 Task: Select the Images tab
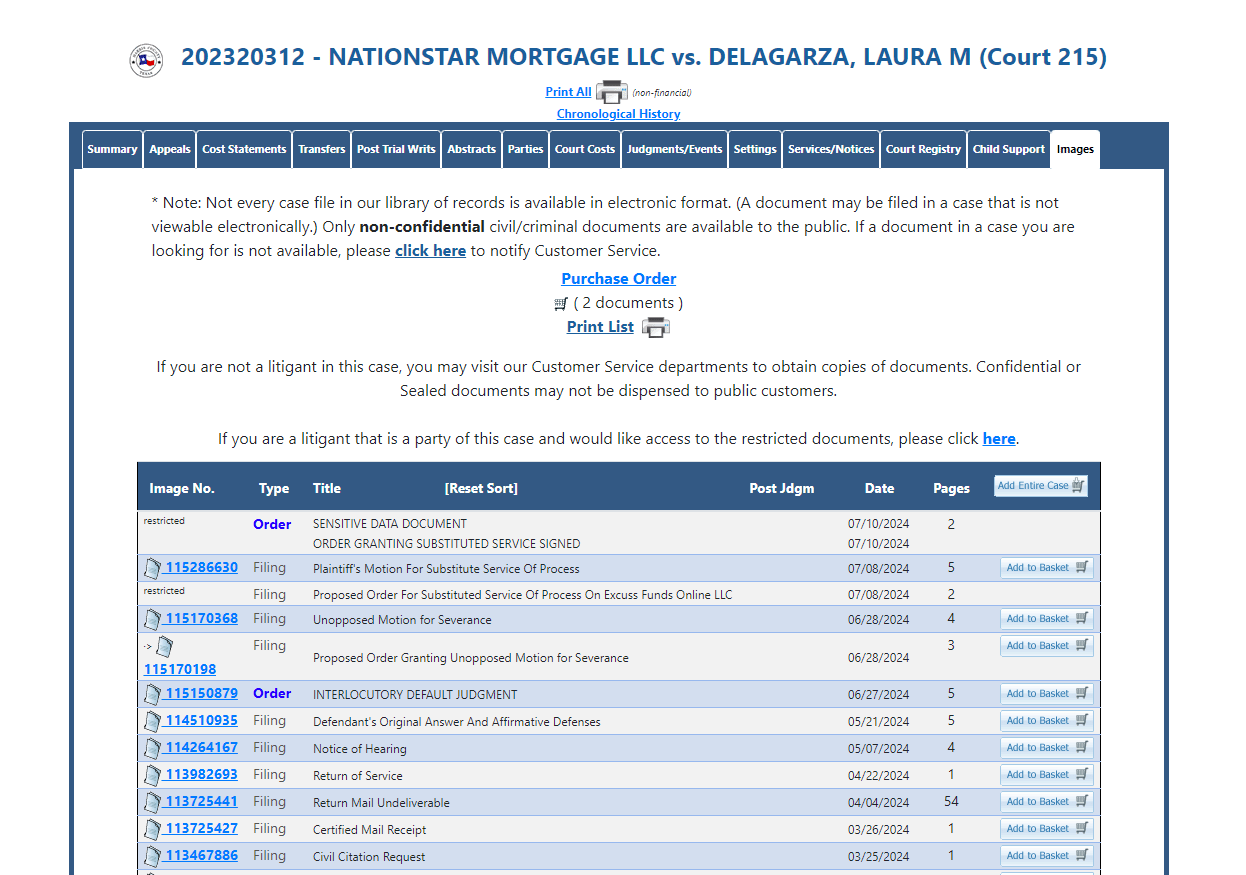point(1075,150)
